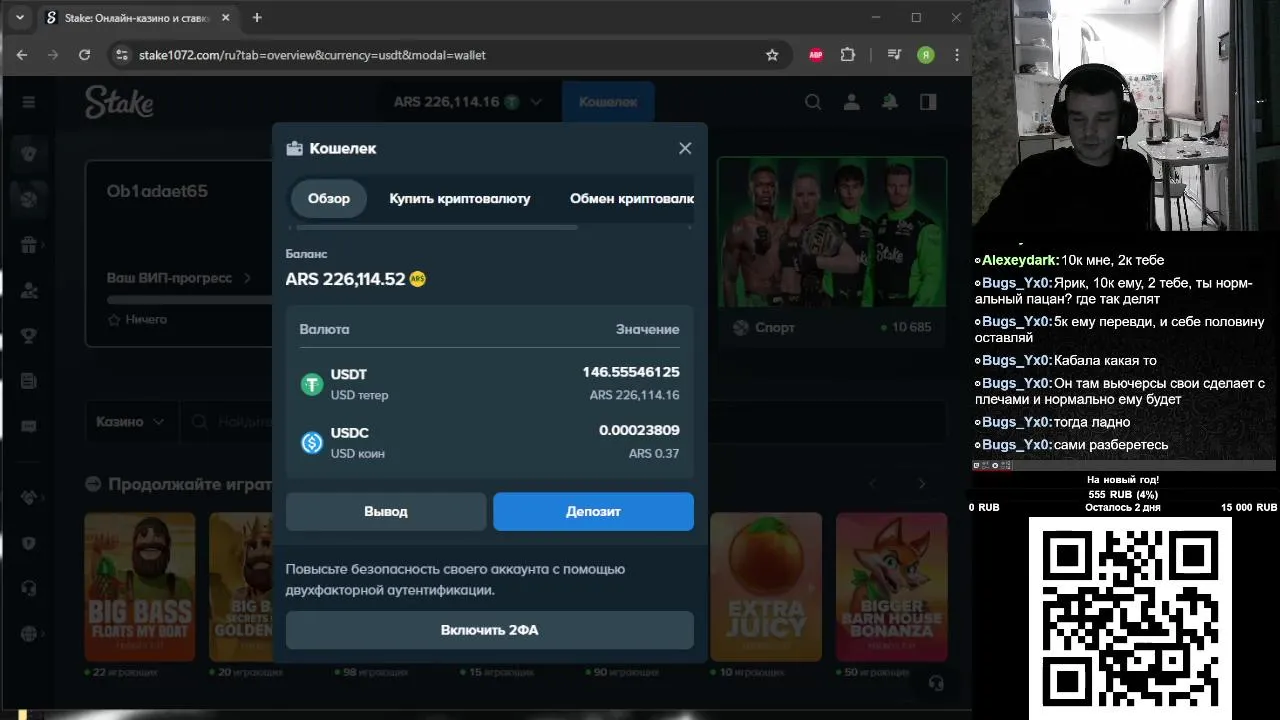Close the Кошелек wallet dialog
The width and height of the screenshot is (1280, 720).
click(x=685, y=148)
